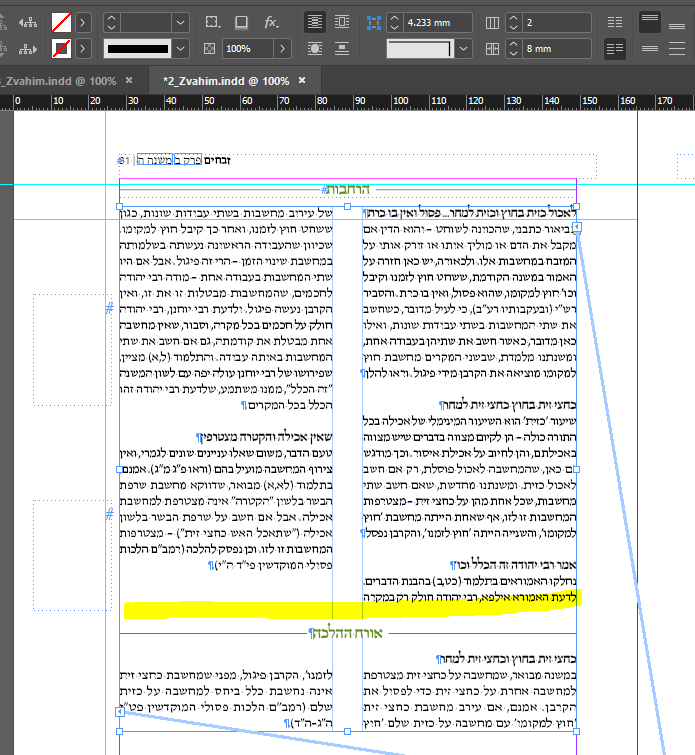This screenshot has width=695, height=755.
Task: Open the stroke style dropdown
Action: pos(182,48)
